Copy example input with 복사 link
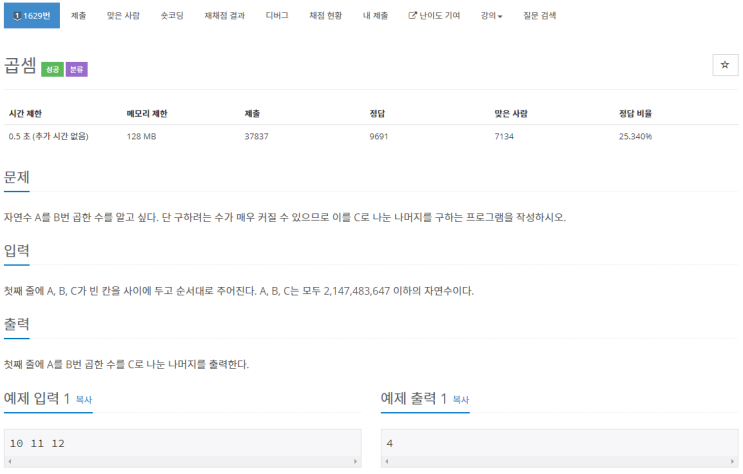This screenshot has height=474, width=743. click(84, 400)
